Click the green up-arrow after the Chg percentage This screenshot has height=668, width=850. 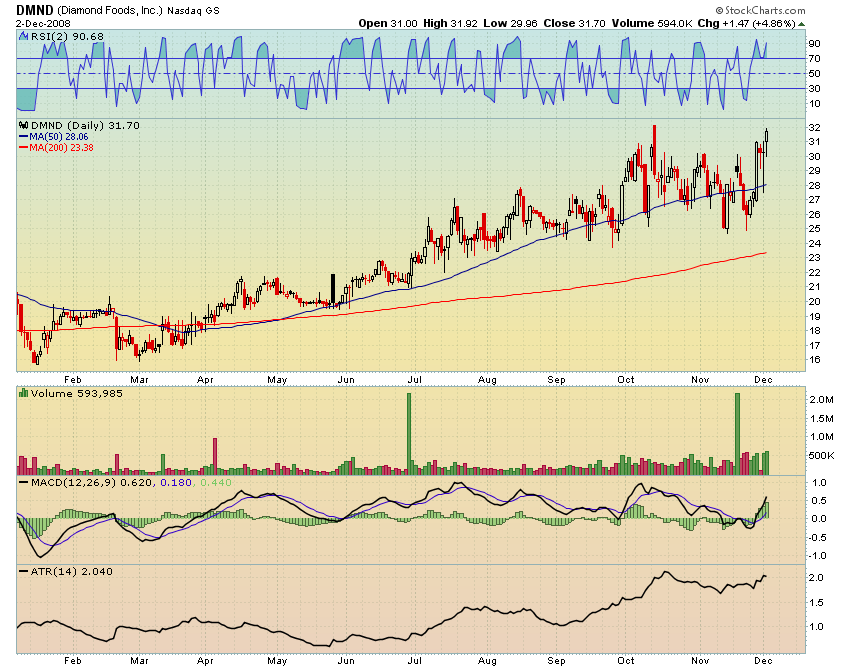(801, 24)
